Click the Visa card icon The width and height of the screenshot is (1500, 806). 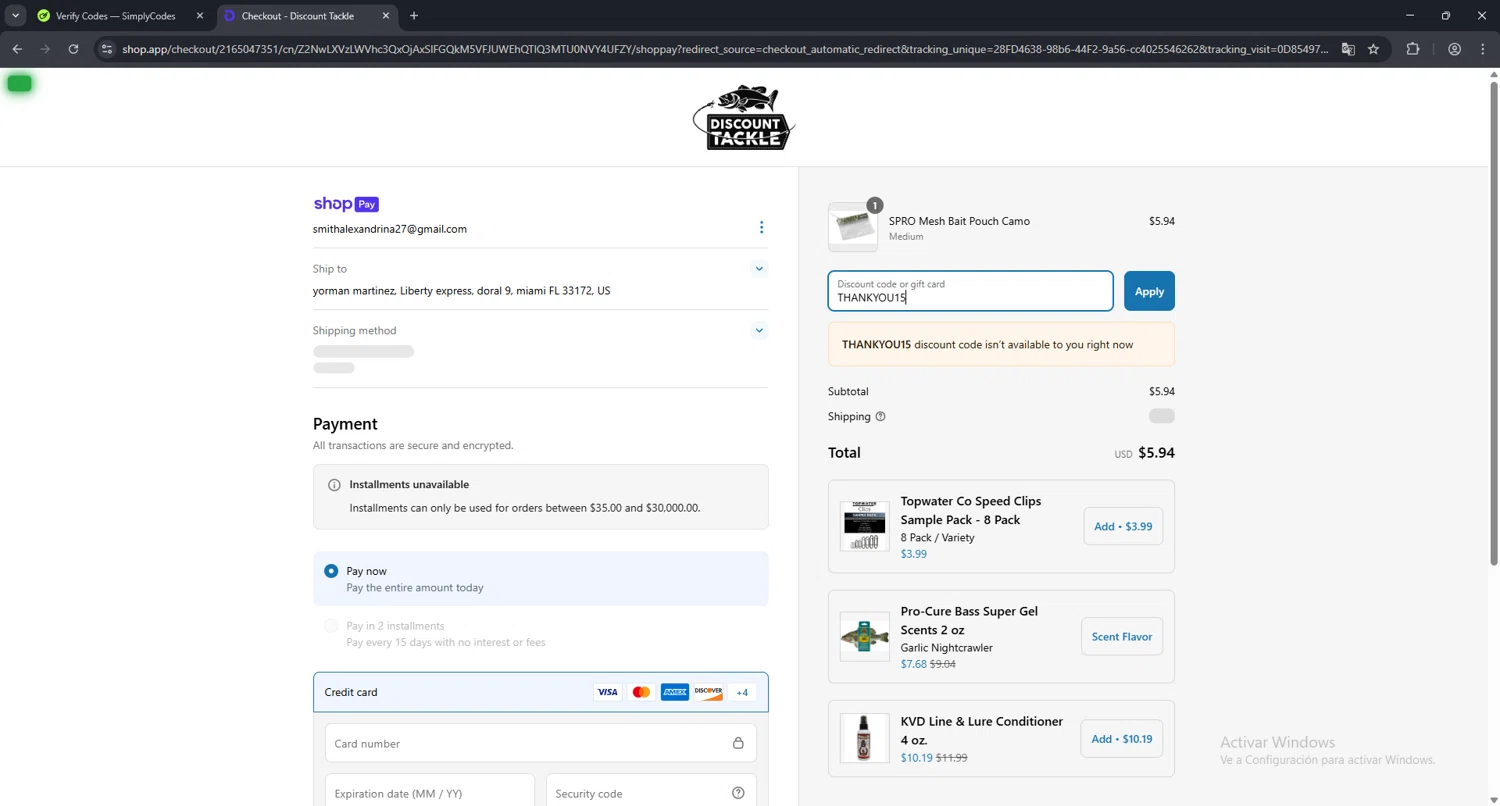pyautogui.click(x=607, y=692)
